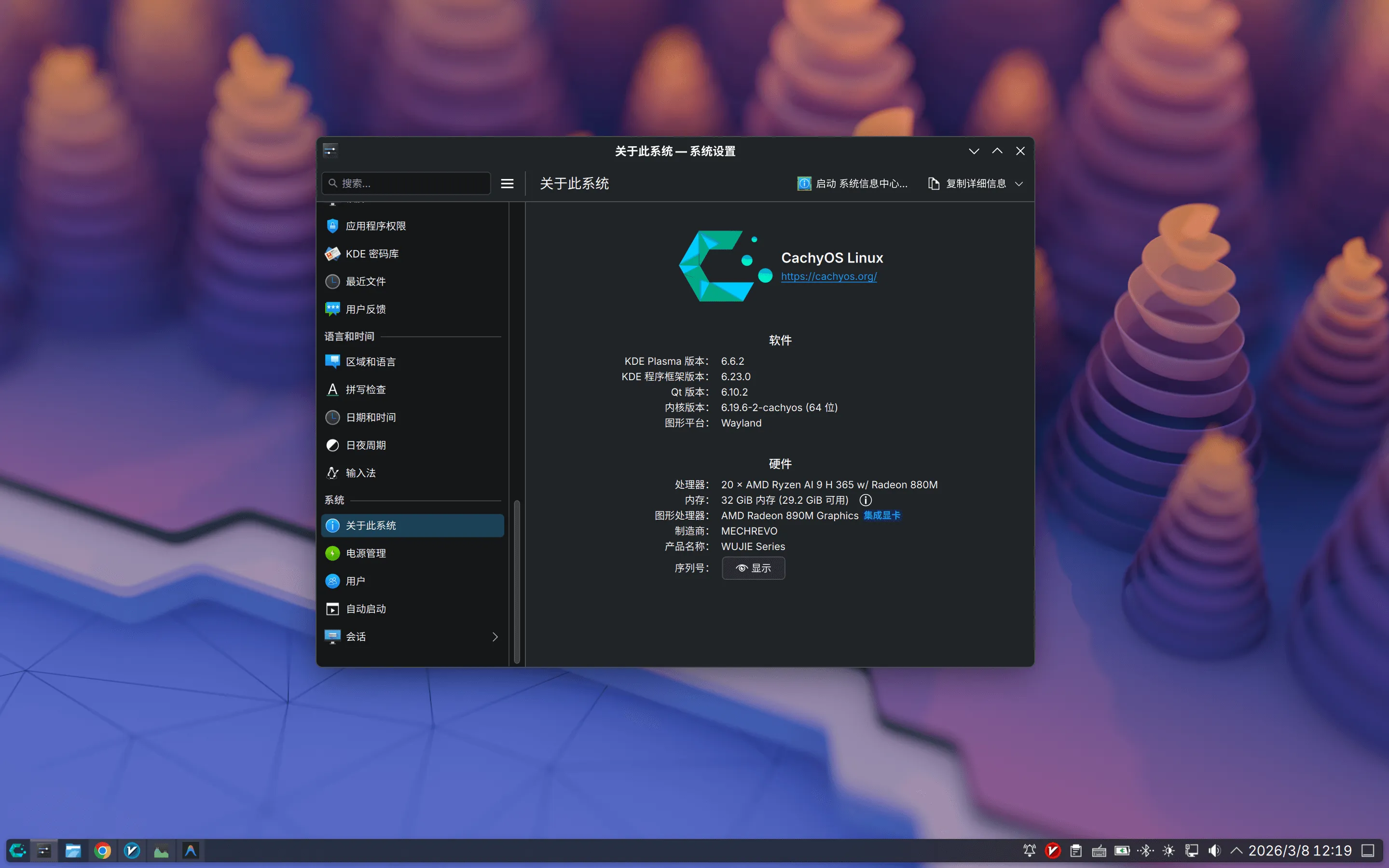The width and height of the screenshot is (1389, 868).
Task: Open 输入法 settings entry
Action: coord(360,472)
